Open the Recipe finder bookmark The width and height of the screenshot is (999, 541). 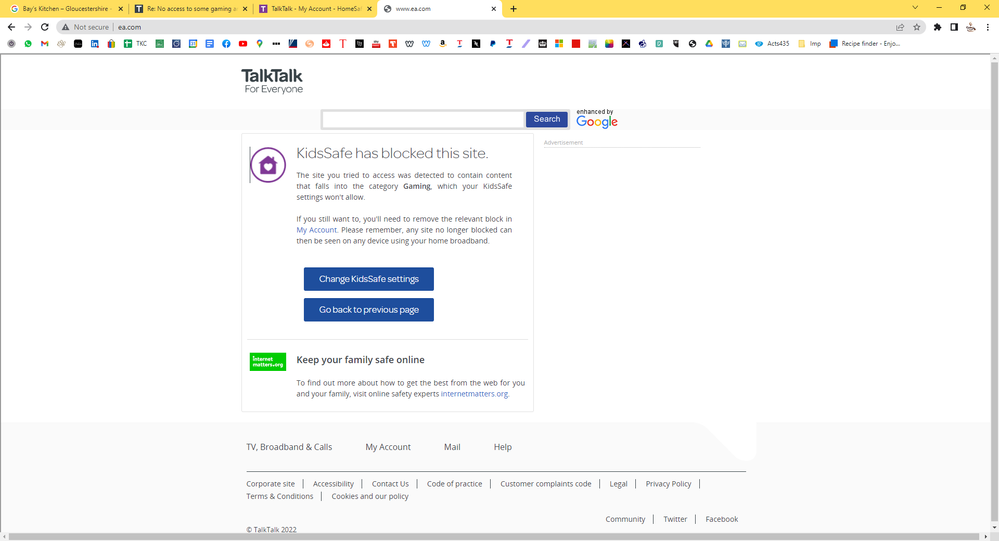click(865, 44)
